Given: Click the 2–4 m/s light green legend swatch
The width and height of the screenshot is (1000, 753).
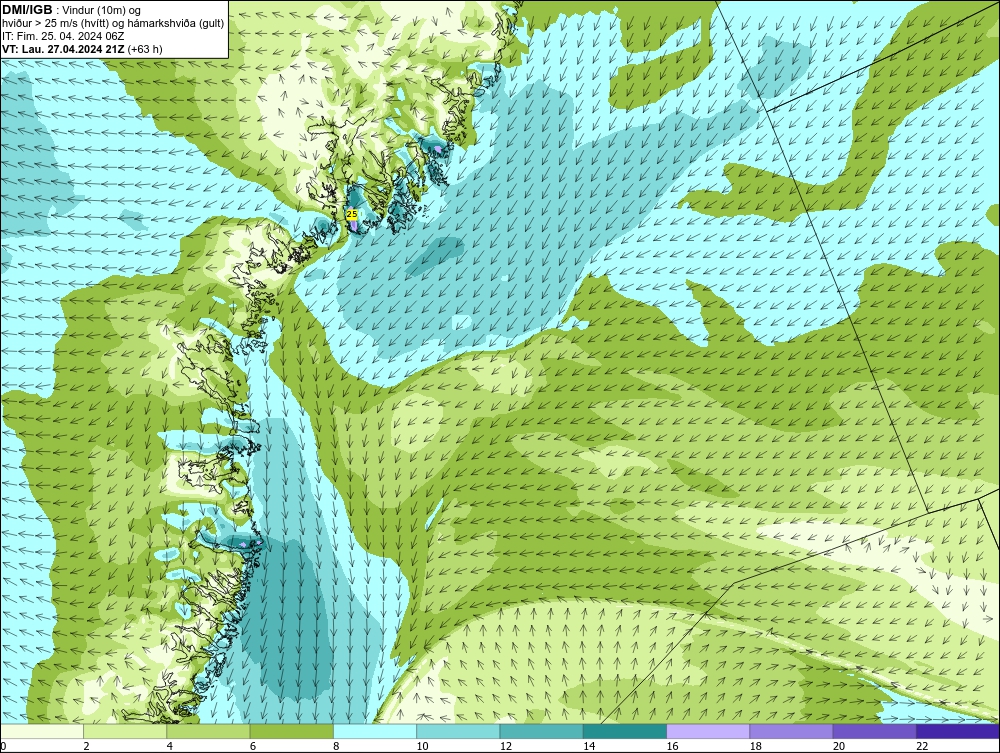Looking at the screenshot, I should (125, 731).
